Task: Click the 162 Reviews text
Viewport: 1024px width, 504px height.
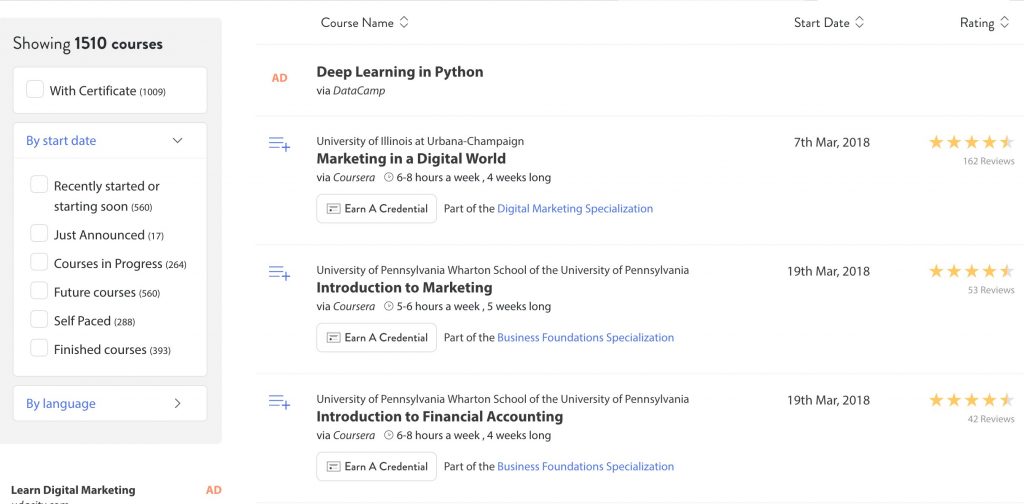Action: [989, 161]
